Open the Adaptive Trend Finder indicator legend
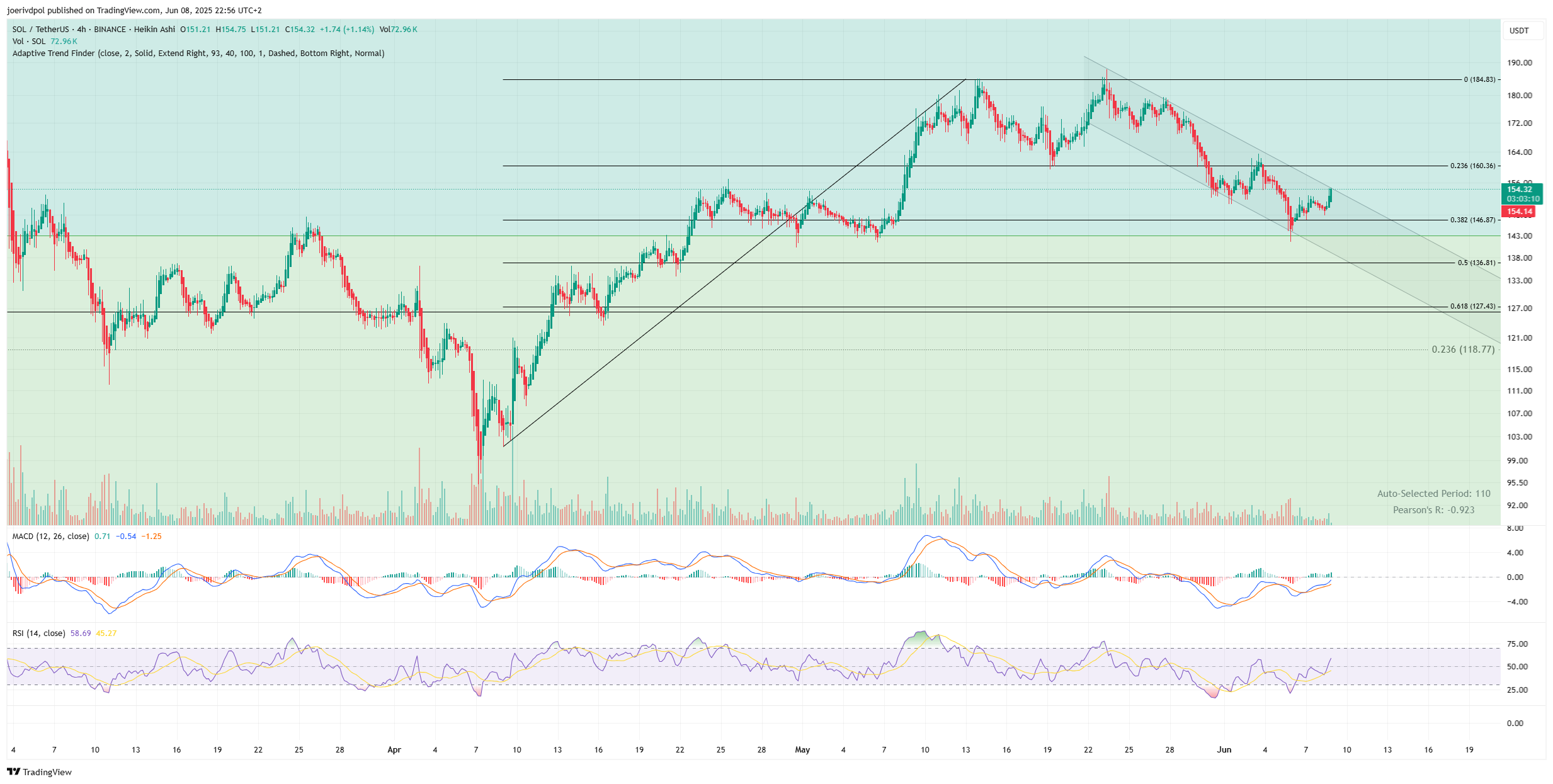1553x784 pixels. point(198,54)
